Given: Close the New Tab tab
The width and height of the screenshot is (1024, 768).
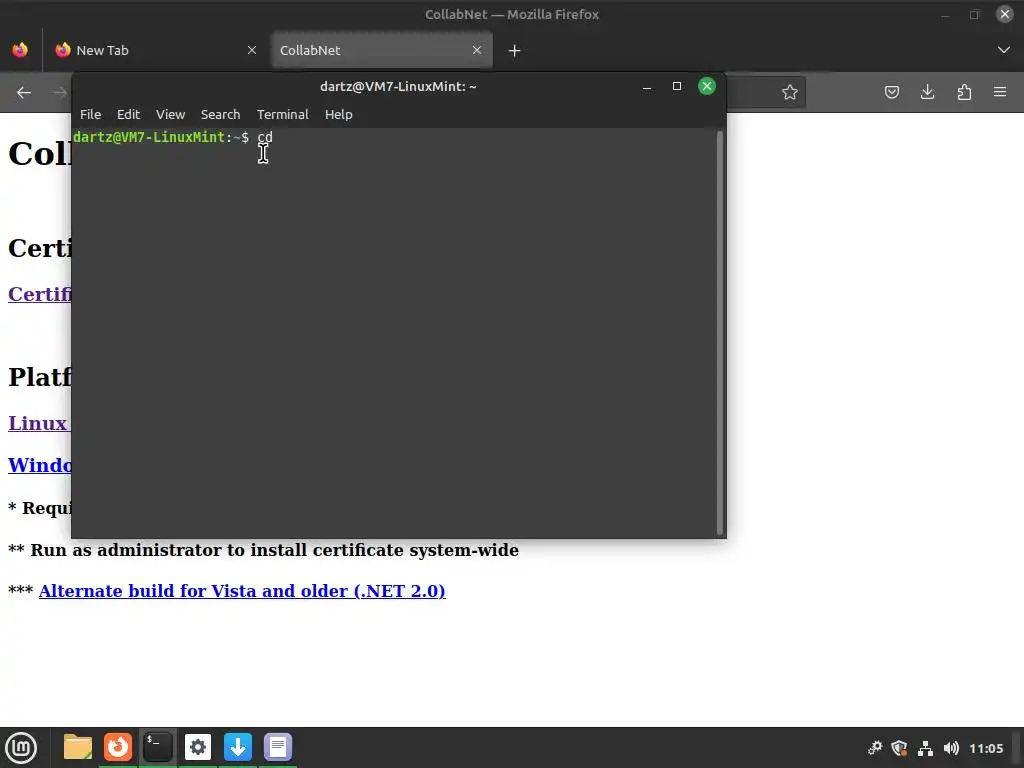Looking at the screenshot, I should point(251,50).
